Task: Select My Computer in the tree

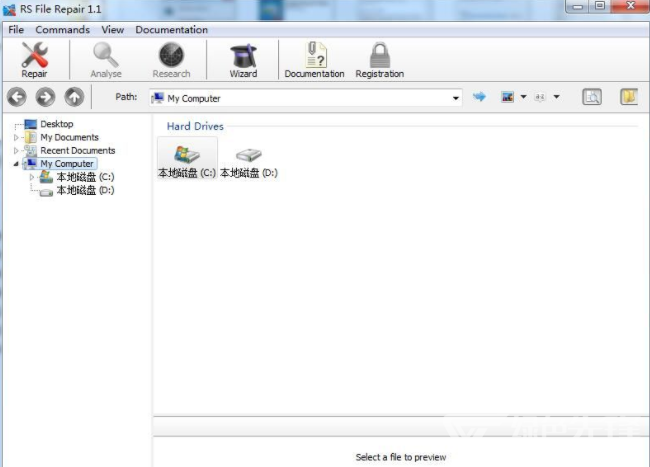Action: click(60, 164)
